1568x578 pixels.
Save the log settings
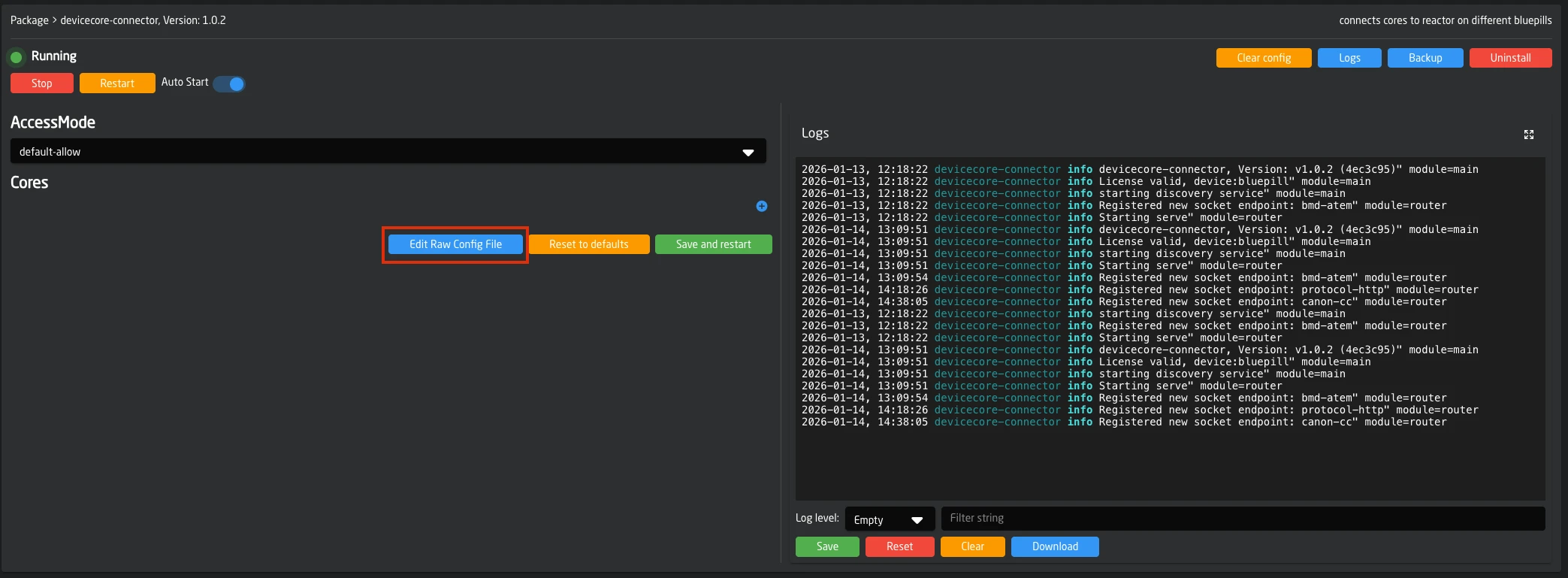(827, 546)
